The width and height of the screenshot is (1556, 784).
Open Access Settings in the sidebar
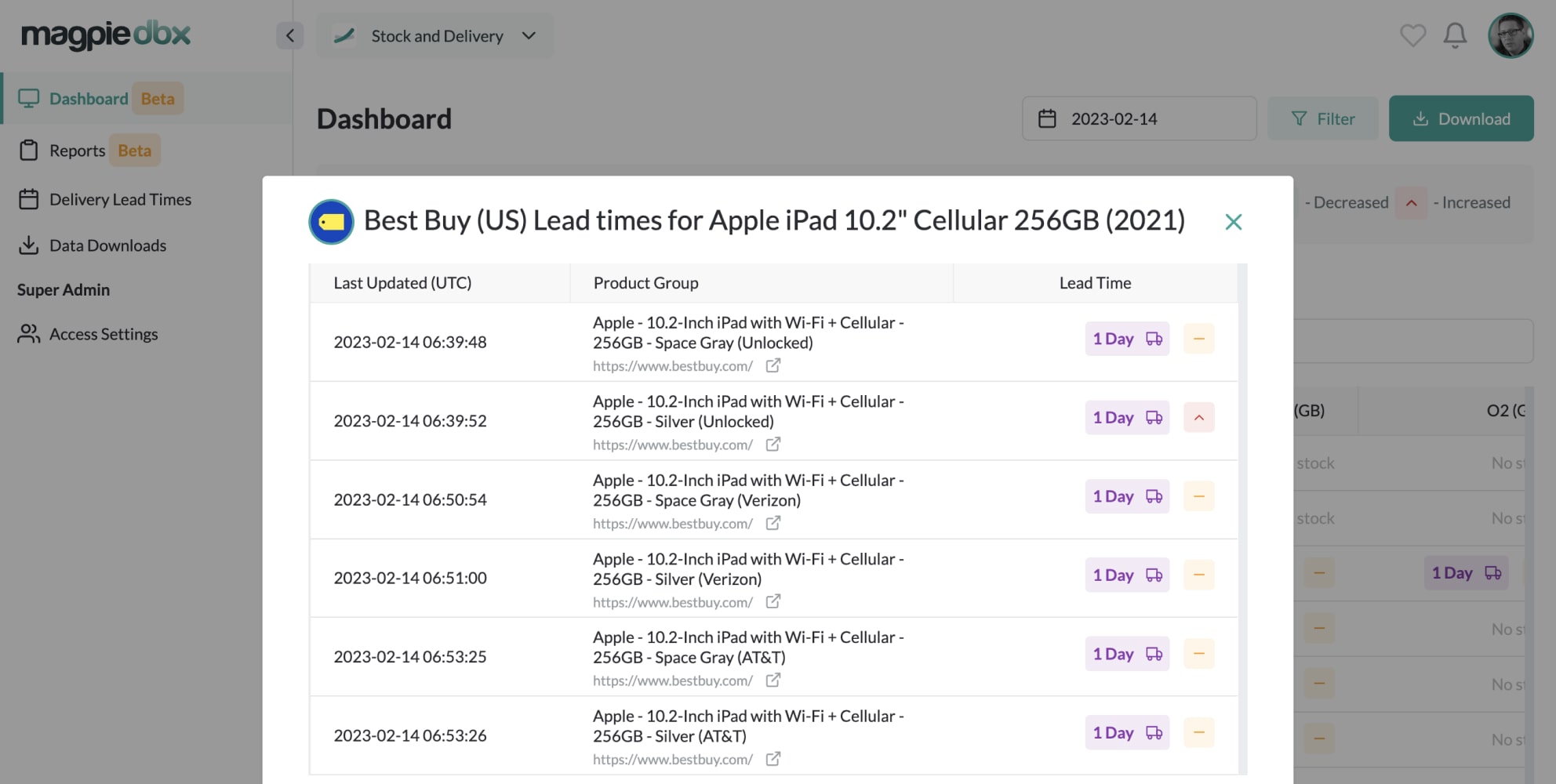(x=88, y=334)
